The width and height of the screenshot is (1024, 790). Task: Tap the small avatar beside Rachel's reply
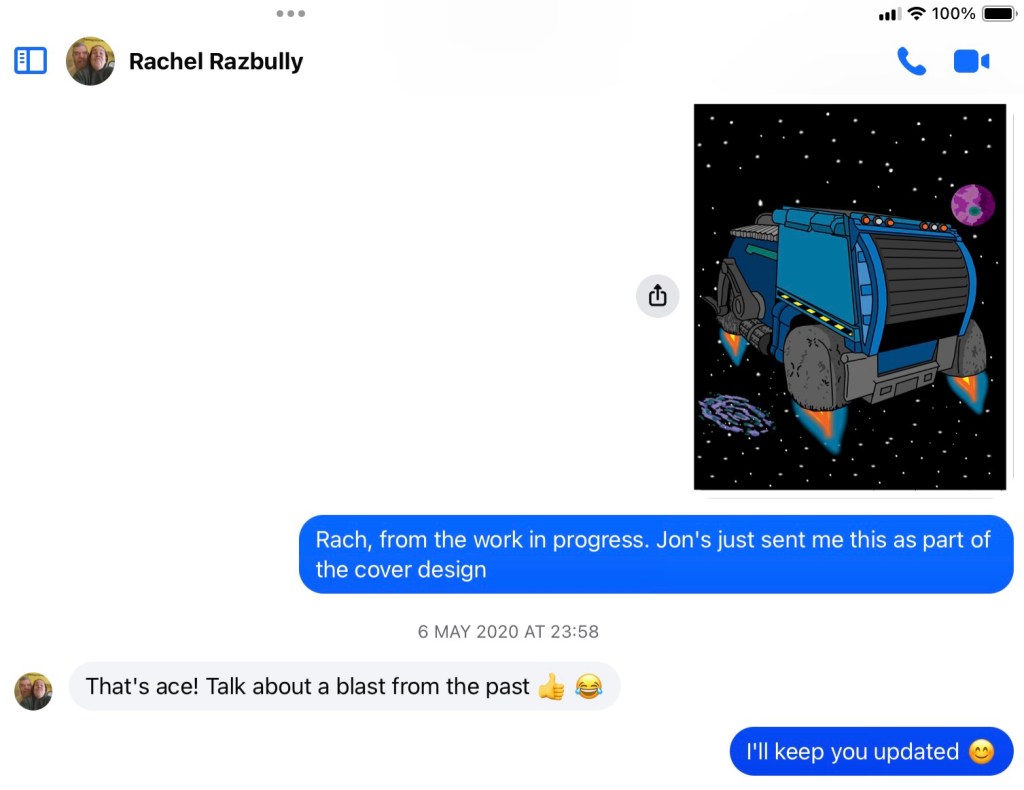33,691
